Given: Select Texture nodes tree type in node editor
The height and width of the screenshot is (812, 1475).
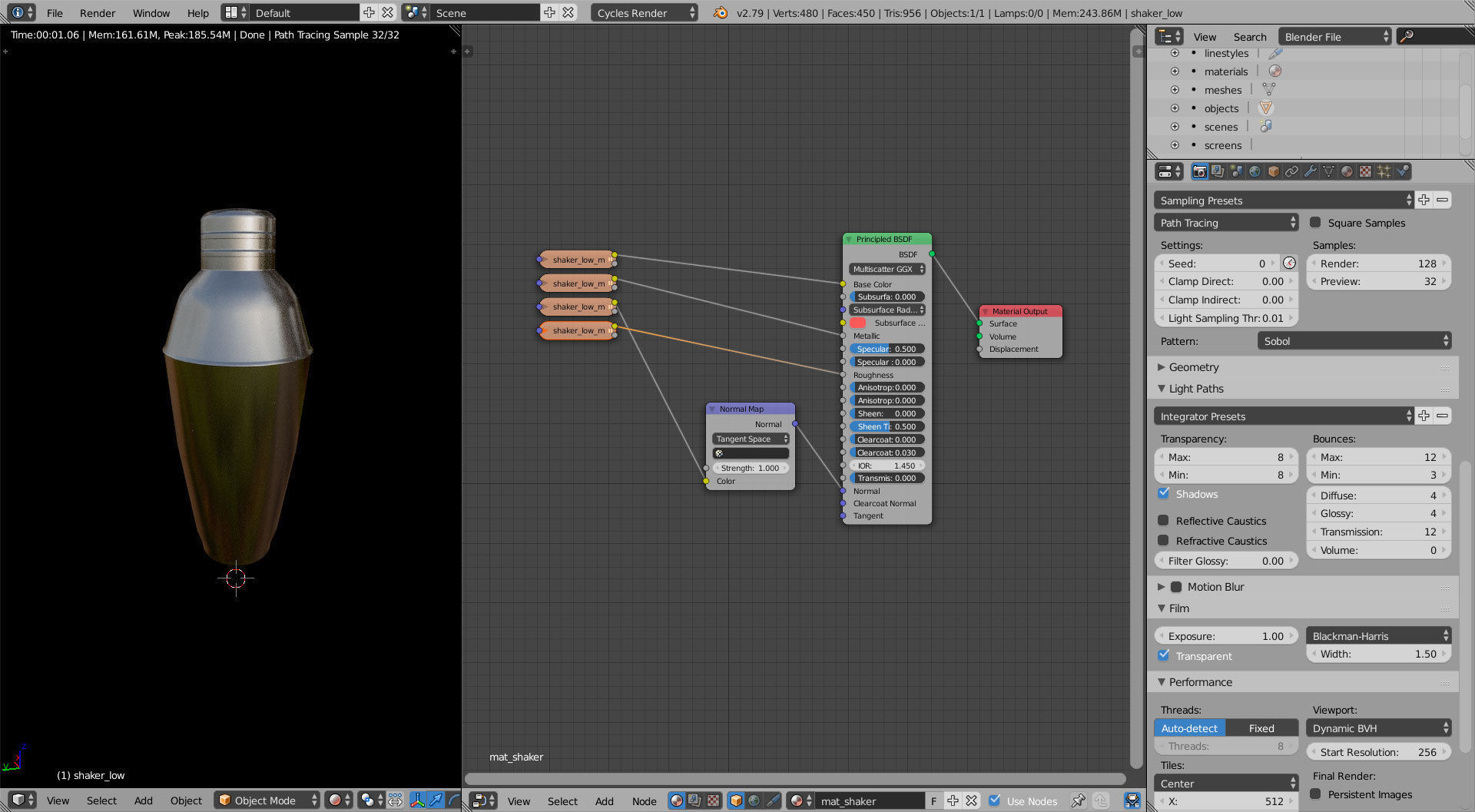Looking at the screenshot, I should [x=713, y=800].
